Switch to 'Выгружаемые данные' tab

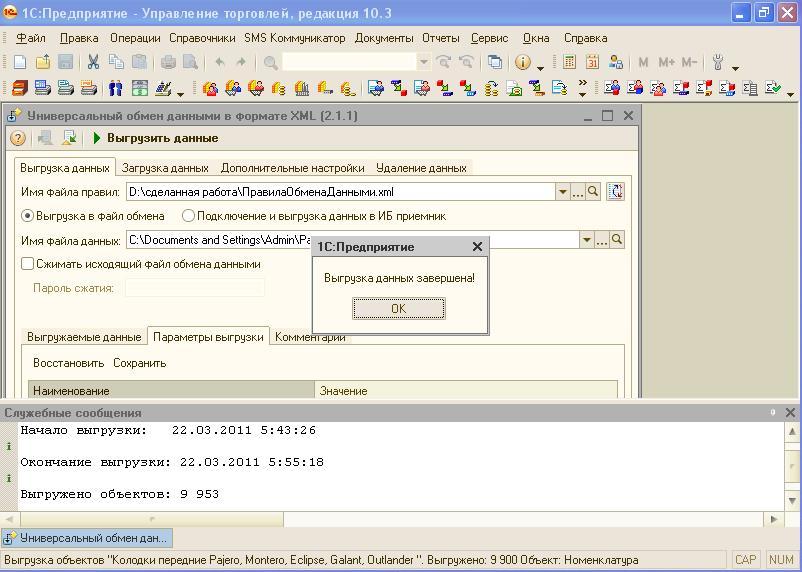pyautogui.click(x=84, y=337)
